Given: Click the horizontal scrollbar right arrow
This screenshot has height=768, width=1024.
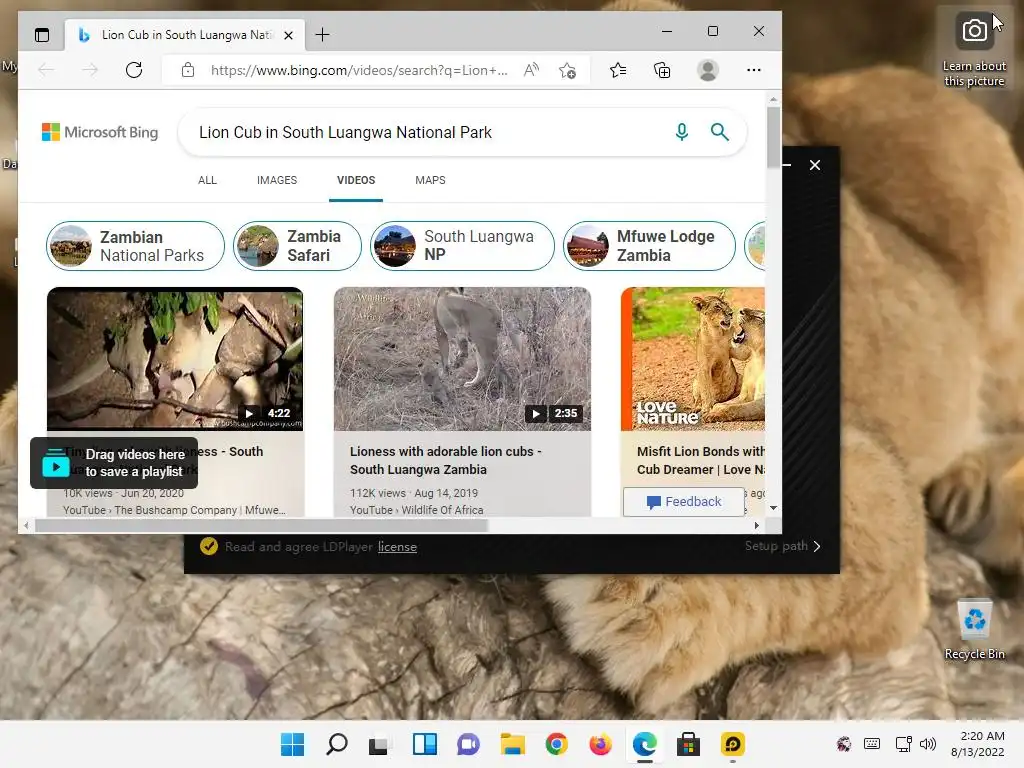Looking at the screenshot, I should (757, 525).
